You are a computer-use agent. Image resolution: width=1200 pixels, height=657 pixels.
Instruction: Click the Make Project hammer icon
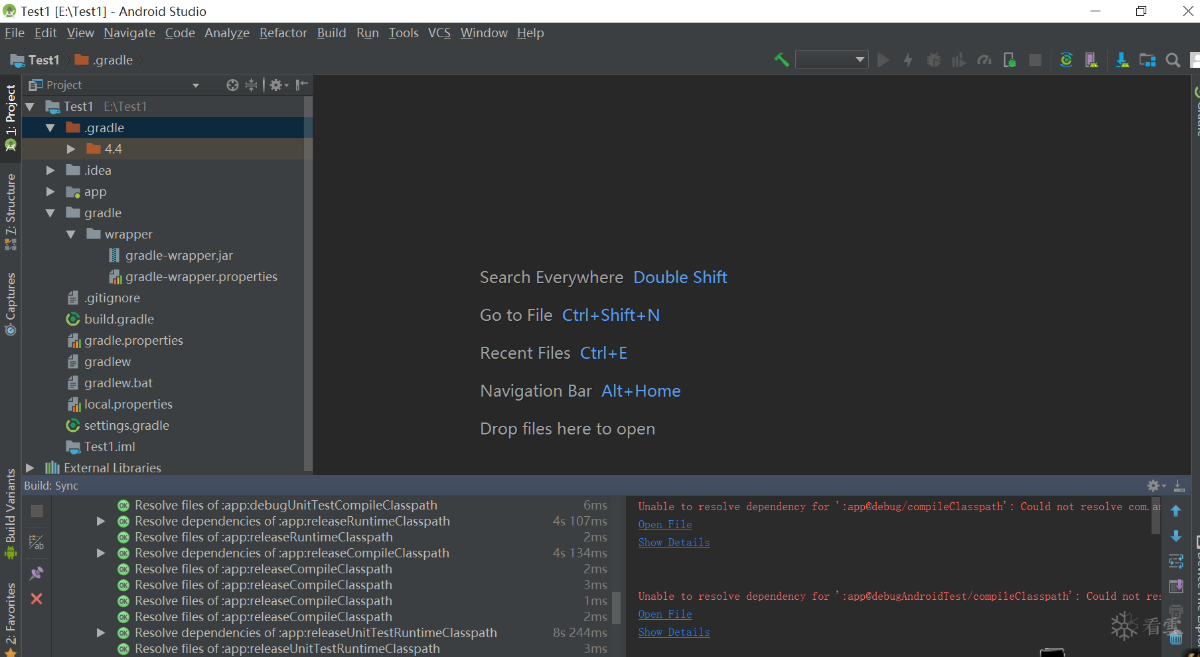tap(782, 60)
